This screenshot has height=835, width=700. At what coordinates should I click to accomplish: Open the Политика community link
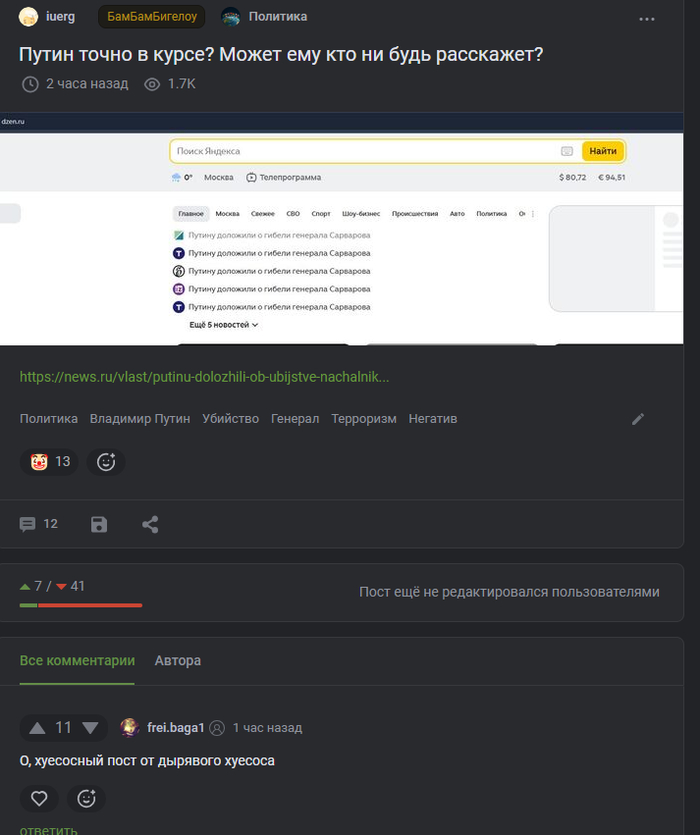tap(278, 17)
